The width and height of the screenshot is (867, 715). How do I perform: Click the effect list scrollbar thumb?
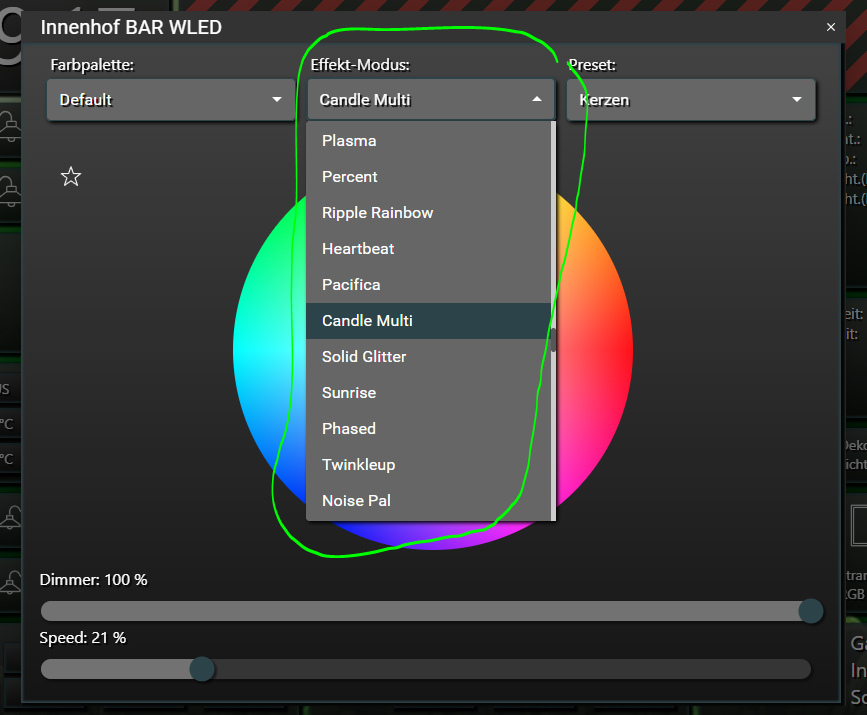[553, 340]
